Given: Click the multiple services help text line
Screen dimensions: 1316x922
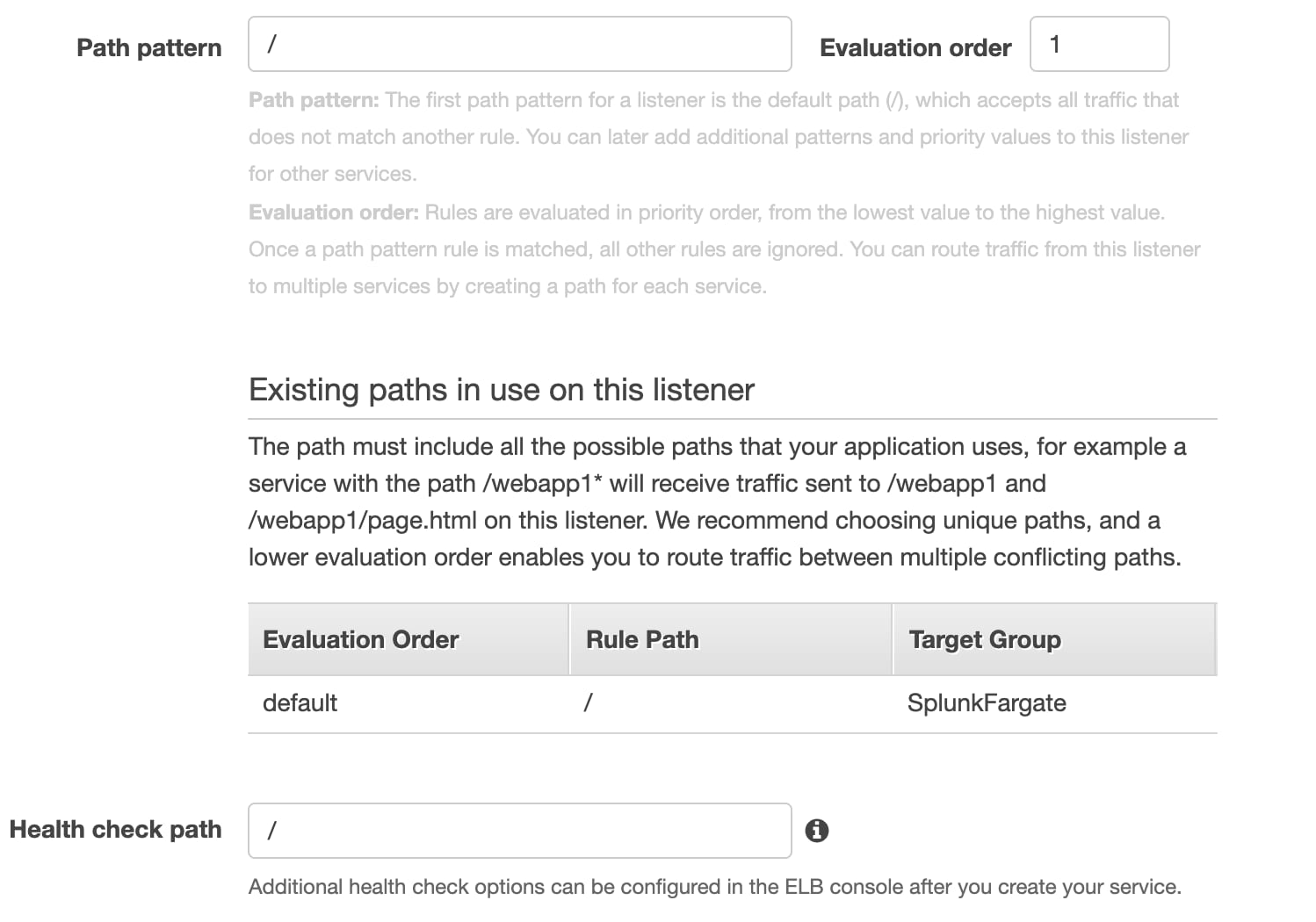Looking at the screenshot, I should pyautogui.click(x=508, y=286).
